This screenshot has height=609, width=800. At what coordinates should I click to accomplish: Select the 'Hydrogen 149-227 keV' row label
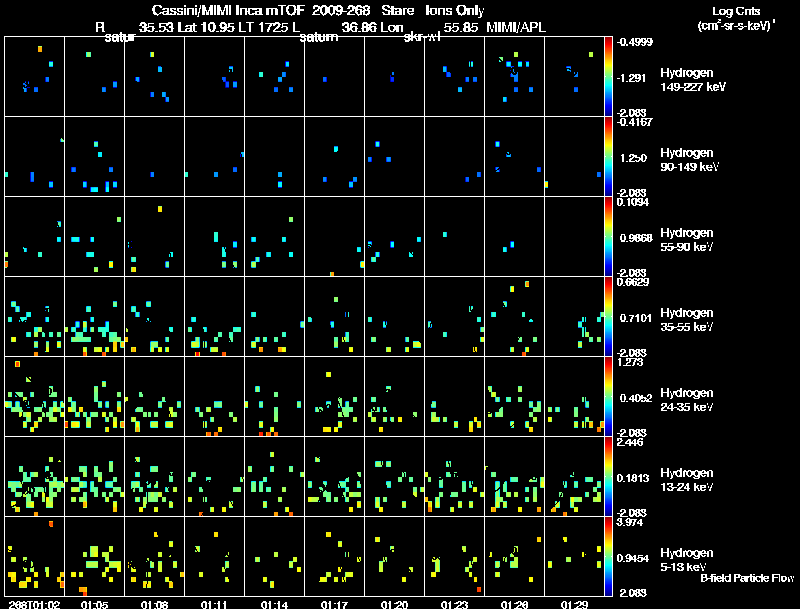pos(693,80)
